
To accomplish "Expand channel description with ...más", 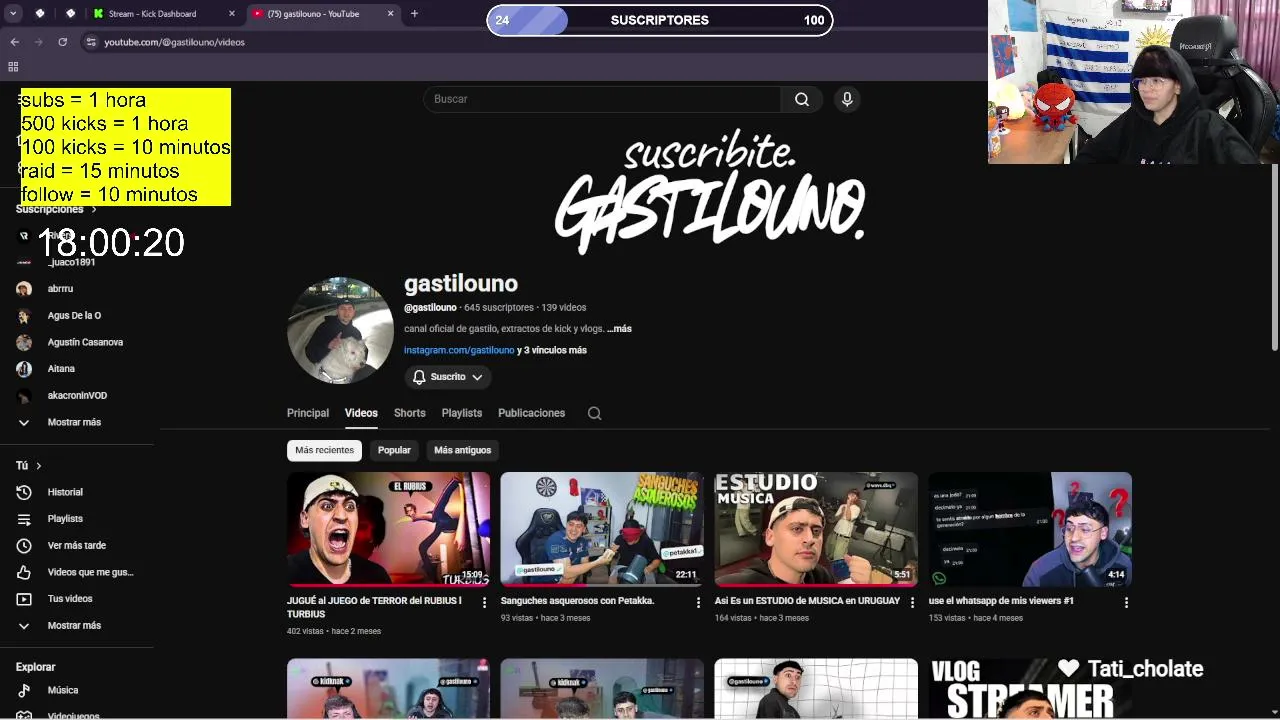I will 619,329.
